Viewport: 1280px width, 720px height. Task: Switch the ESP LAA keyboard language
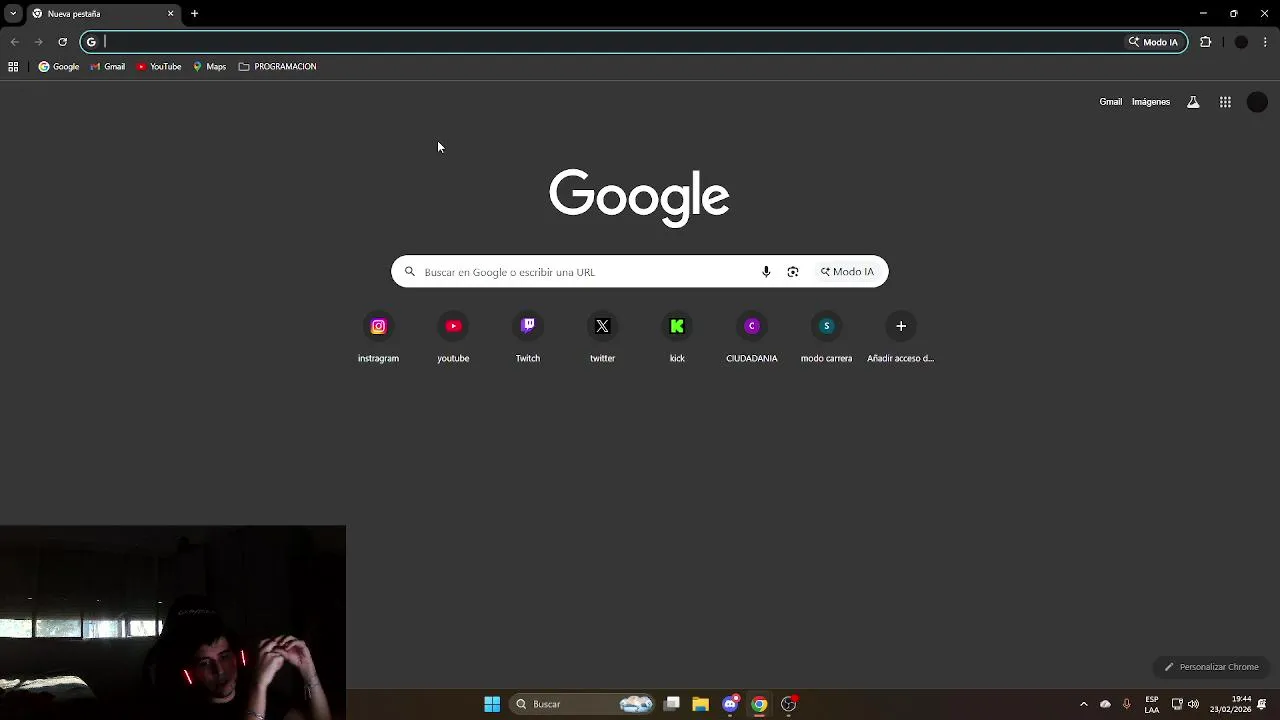1152,704
